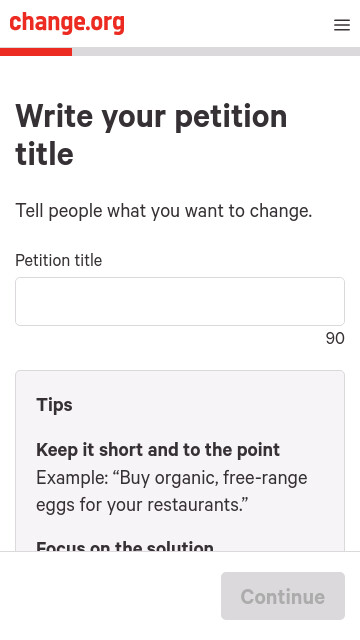
Task: Click the grey unfilled progress bar portion
Action: point(216,52)
